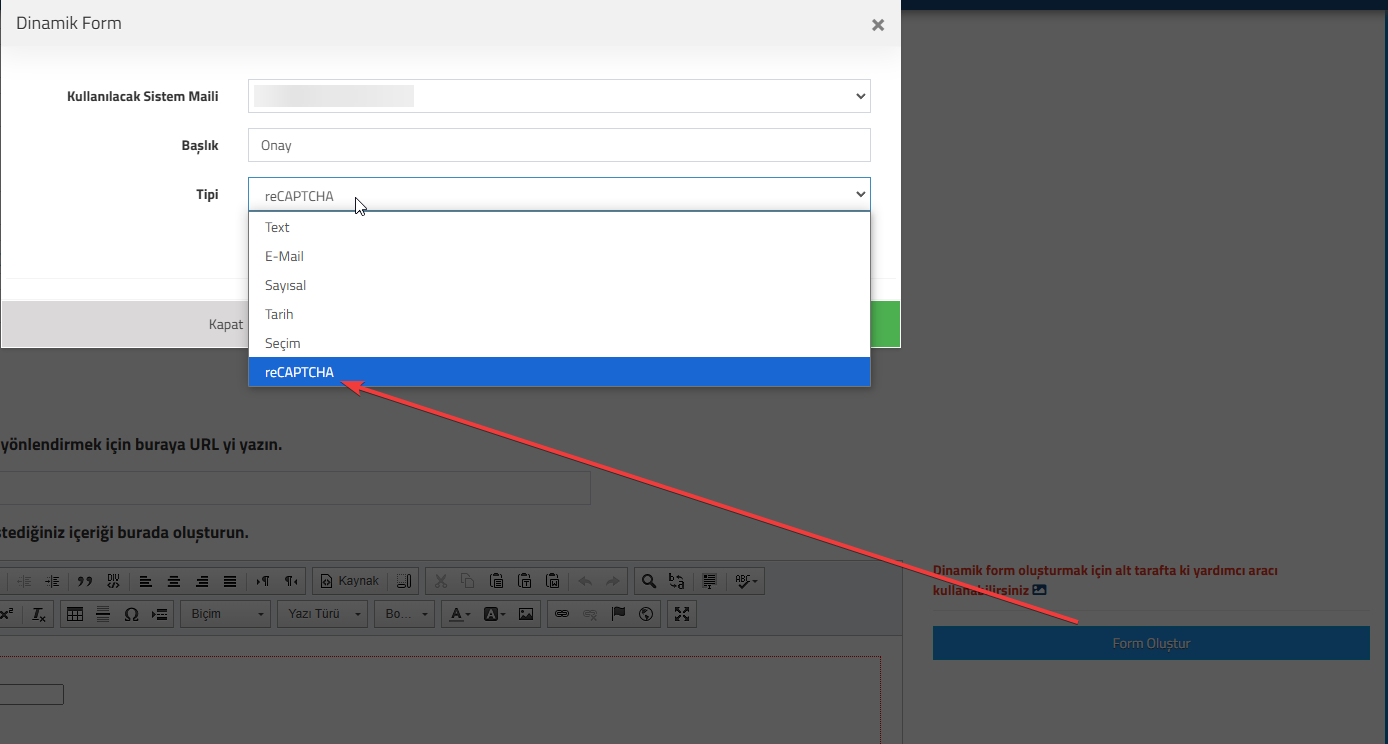Click the globe icon in editor toolbar
1388x744 pixels.
pyautogui.click(x=646, y=614)
